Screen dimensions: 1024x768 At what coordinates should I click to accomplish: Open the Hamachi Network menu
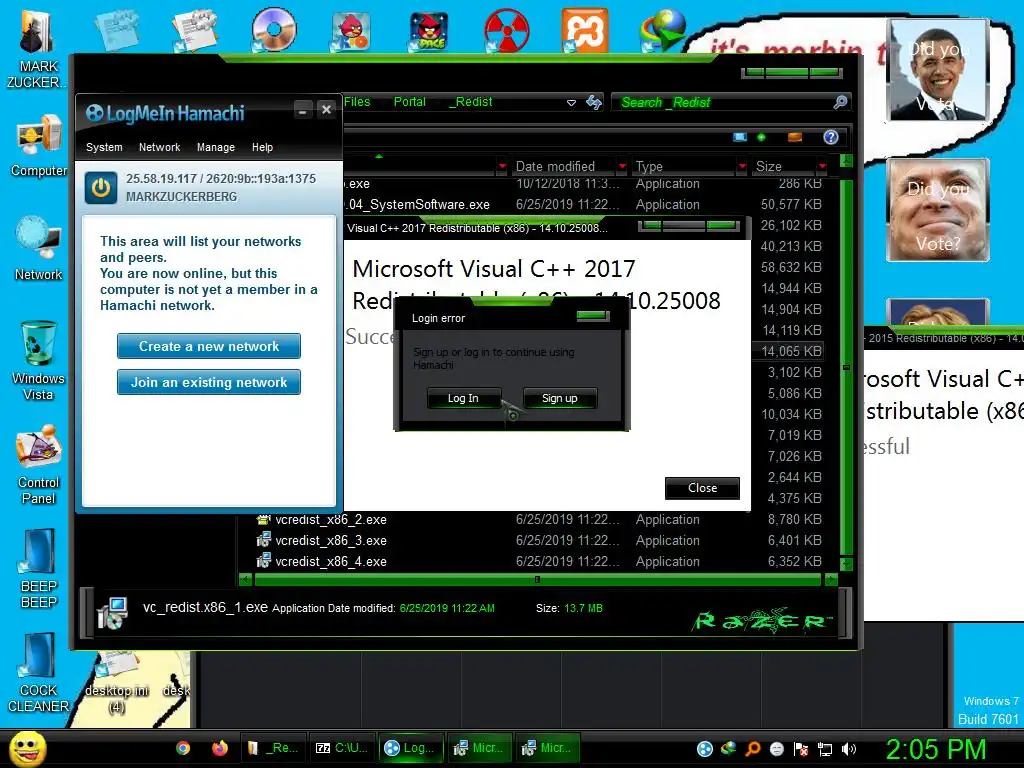coord(159,148)
